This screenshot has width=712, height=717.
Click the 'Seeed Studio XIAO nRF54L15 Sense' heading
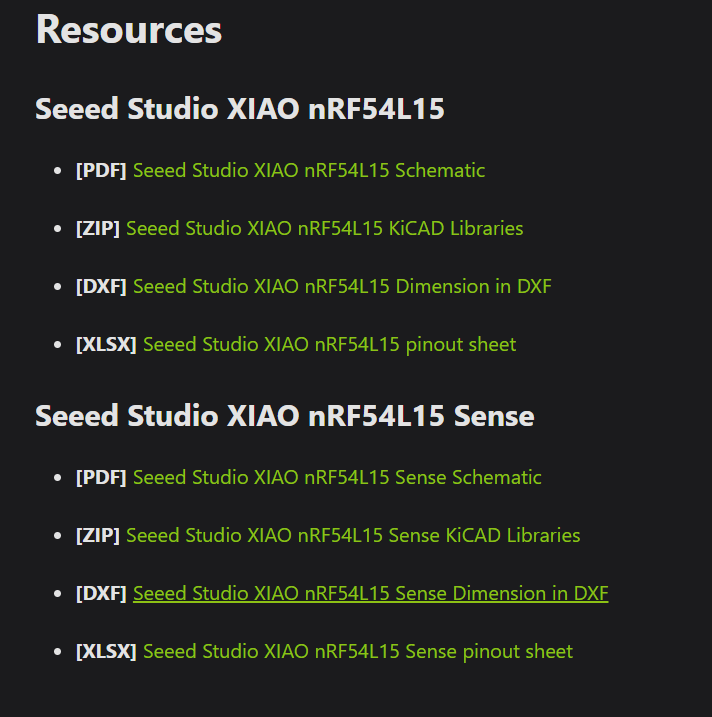pos(284,416)
